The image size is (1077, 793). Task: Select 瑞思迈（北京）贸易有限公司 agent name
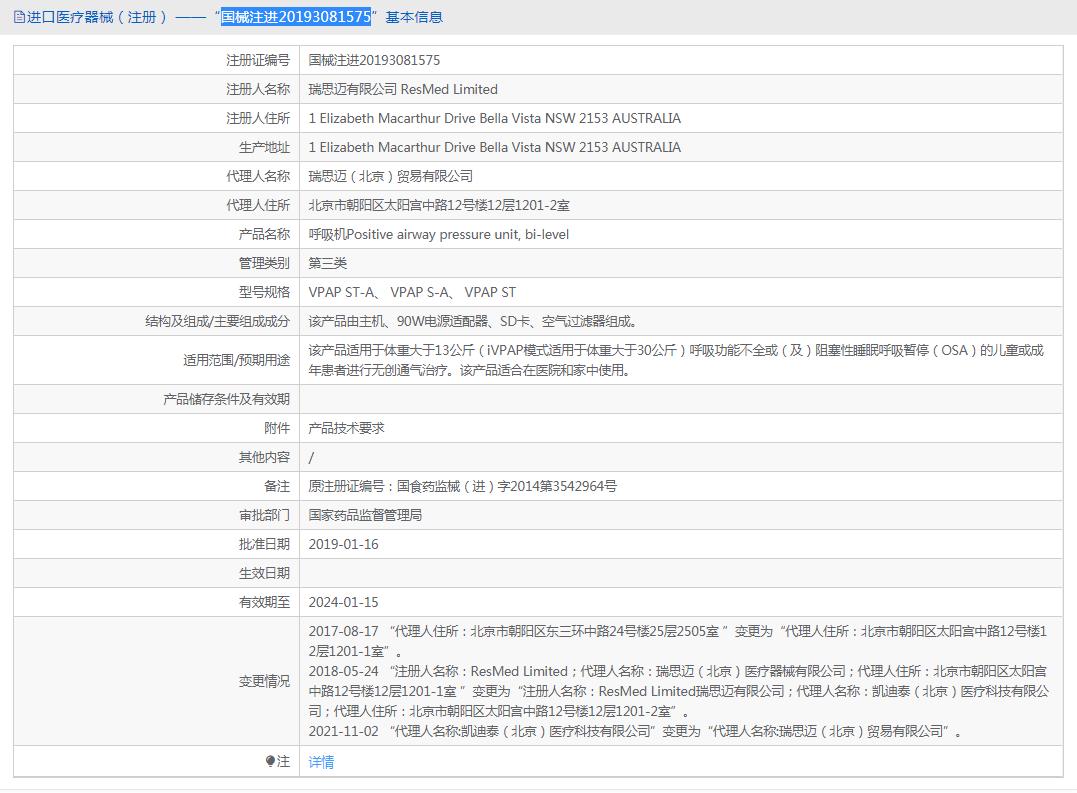(x=391, y=176)
